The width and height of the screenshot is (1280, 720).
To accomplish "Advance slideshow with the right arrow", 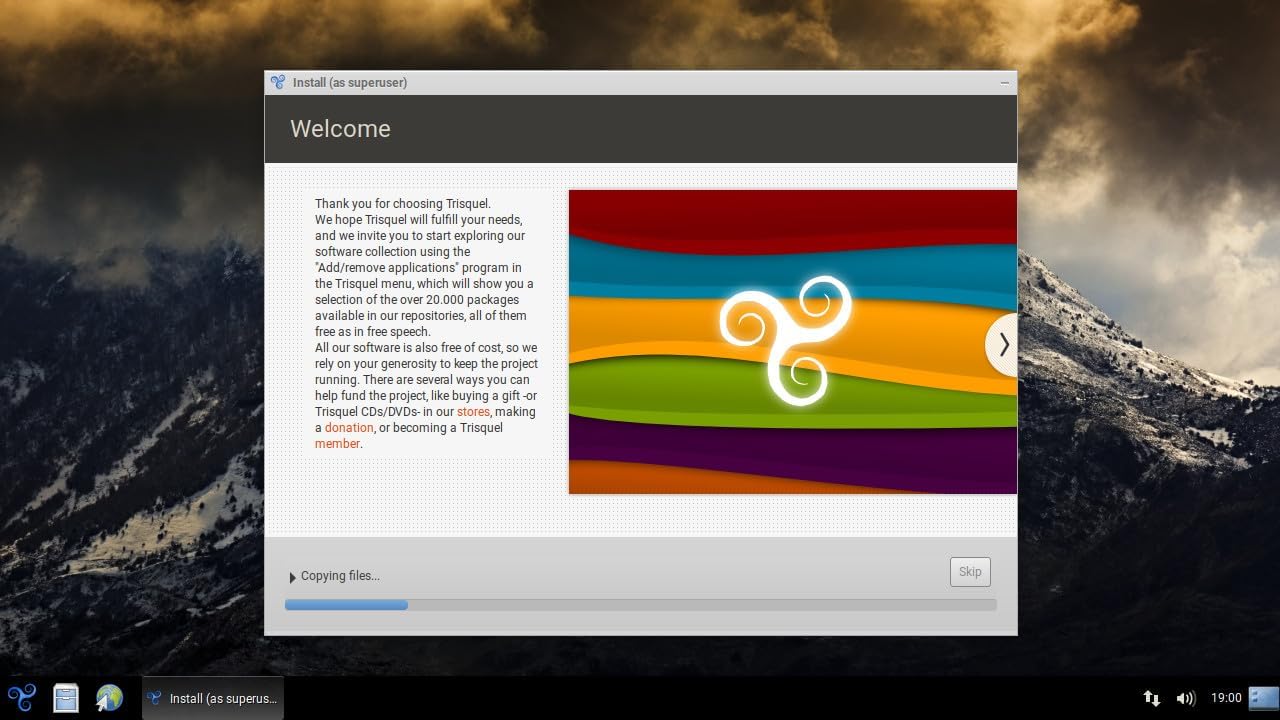I will click(1002, 345).
